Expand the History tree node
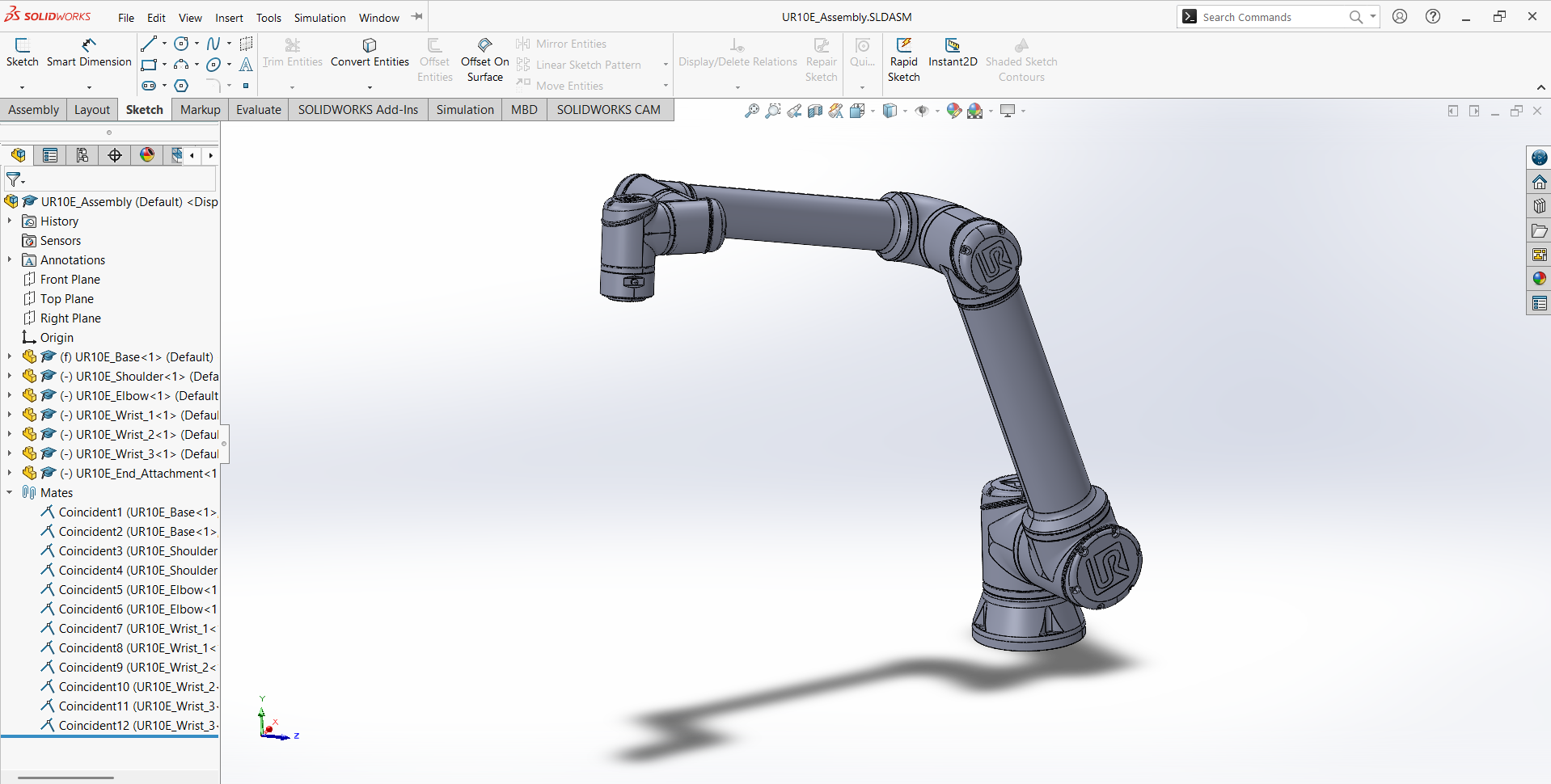Viewport: 1551px width, 784px height. coord(10,221)
